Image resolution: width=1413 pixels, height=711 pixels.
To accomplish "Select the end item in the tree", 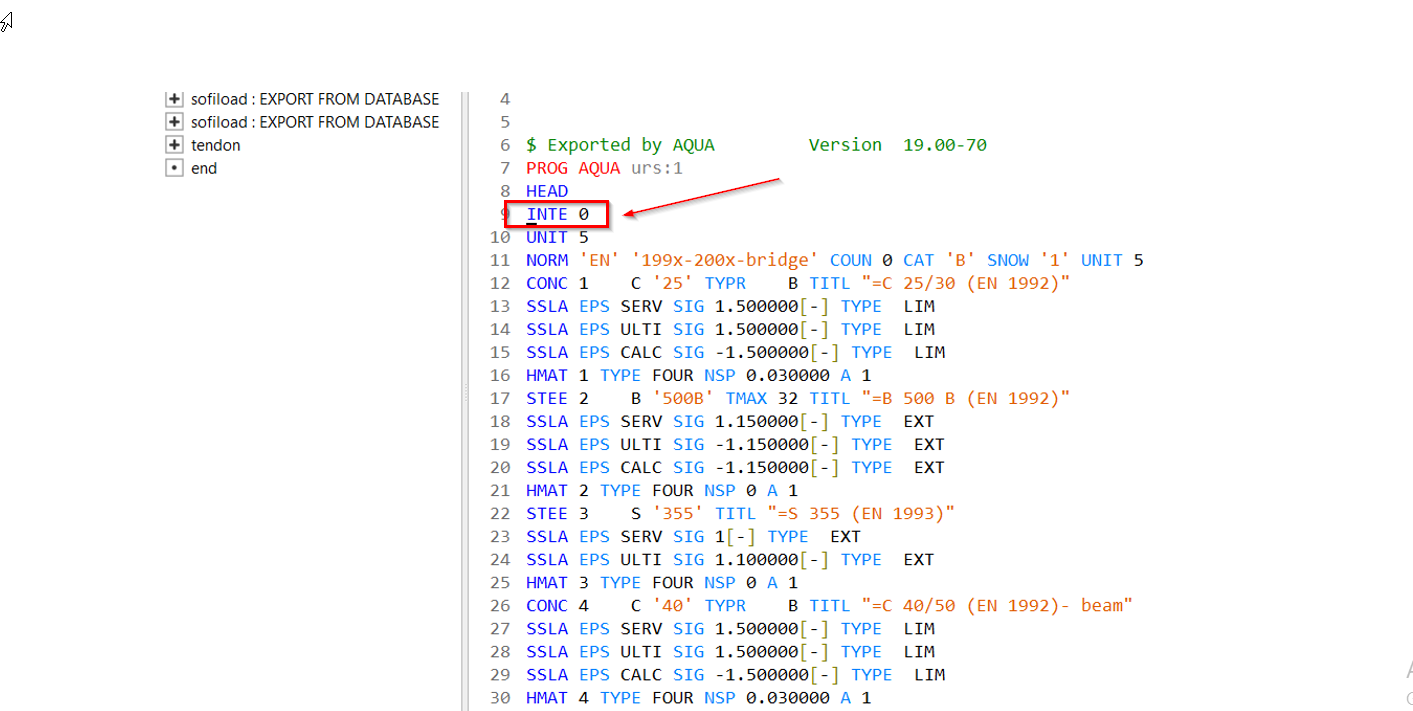I will click(204, 168).
